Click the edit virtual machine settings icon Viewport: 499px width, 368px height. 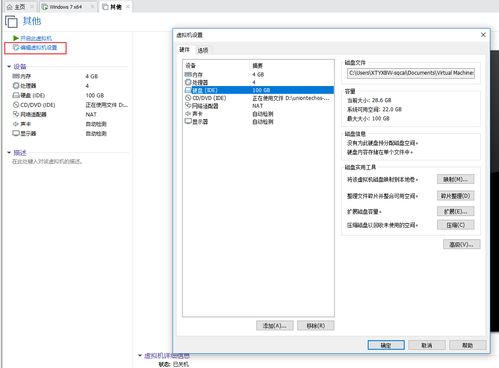click(x=16, y=48)
